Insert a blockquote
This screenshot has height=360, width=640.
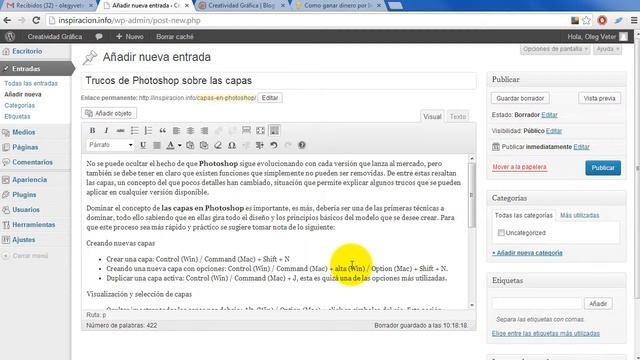tap(162, 131)
